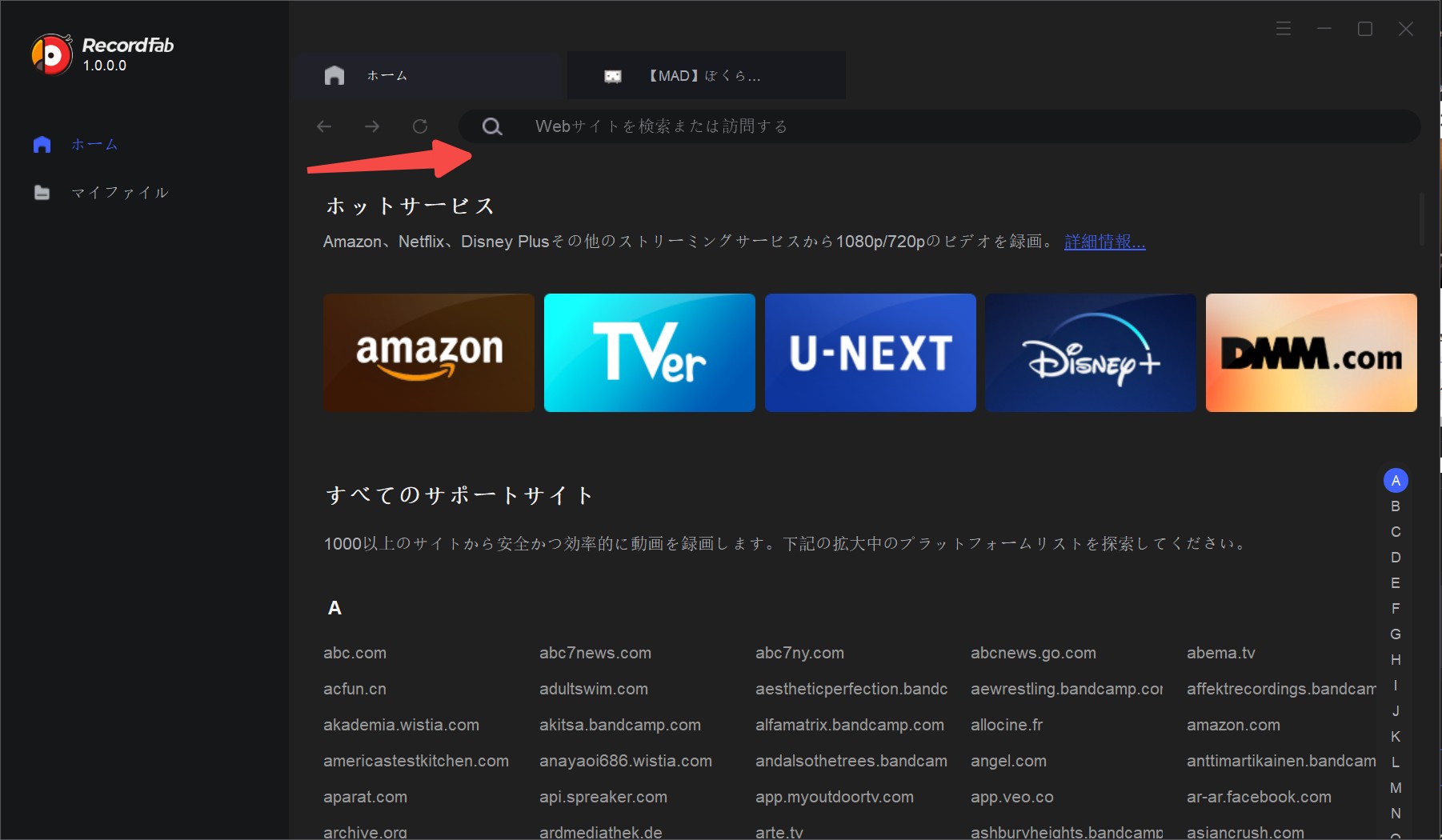Open the allocine.fr site link

pos(1007,725)
